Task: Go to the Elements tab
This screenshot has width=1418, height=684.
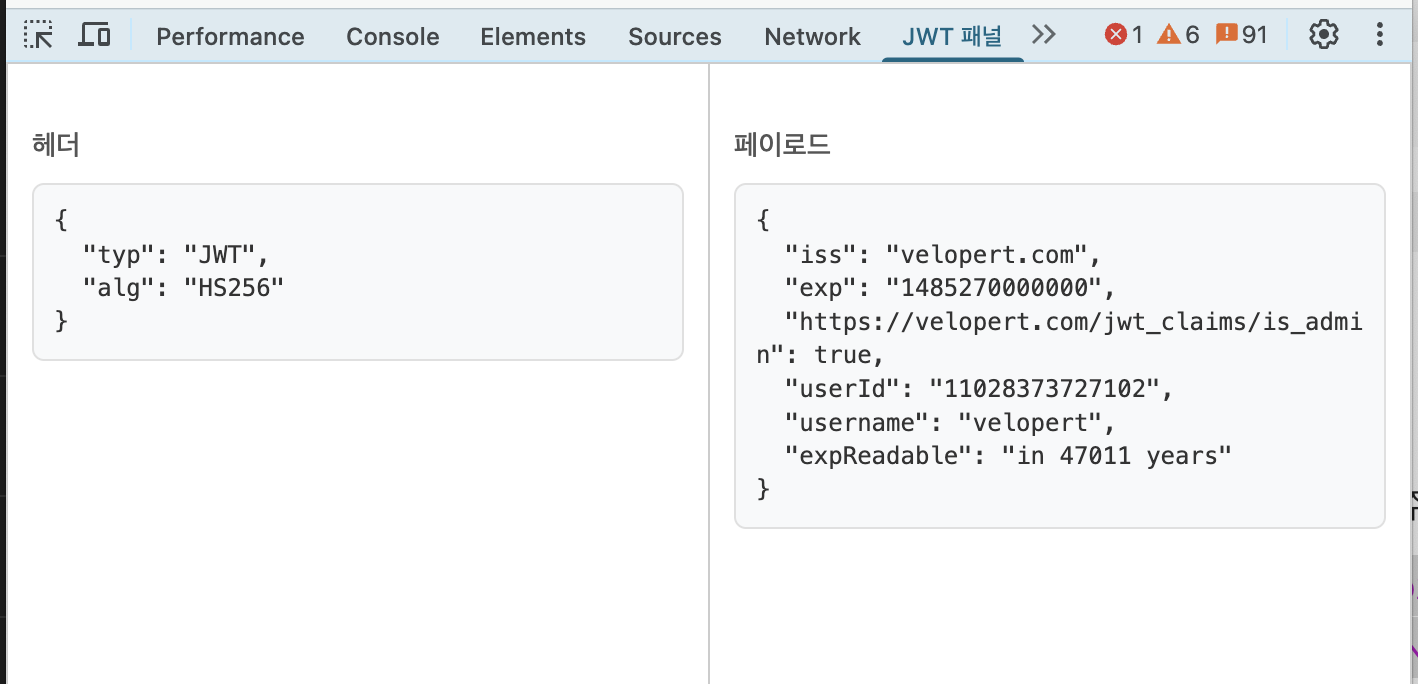Action: pyautogui.click(x=533, y=37)
